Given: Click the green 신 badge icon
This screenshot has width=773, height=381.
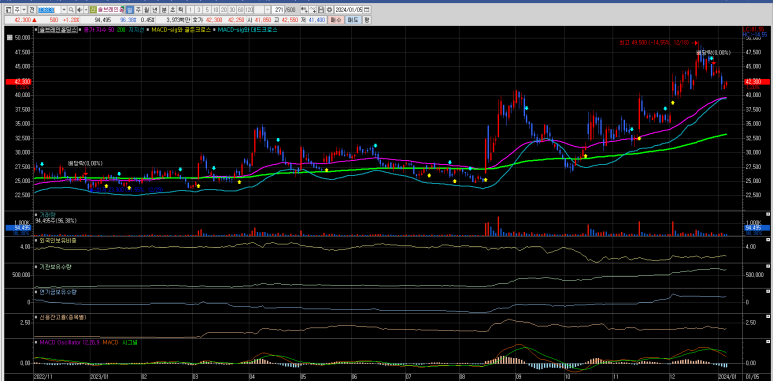Looking at the screenshot, I should (x=93, y=10).
